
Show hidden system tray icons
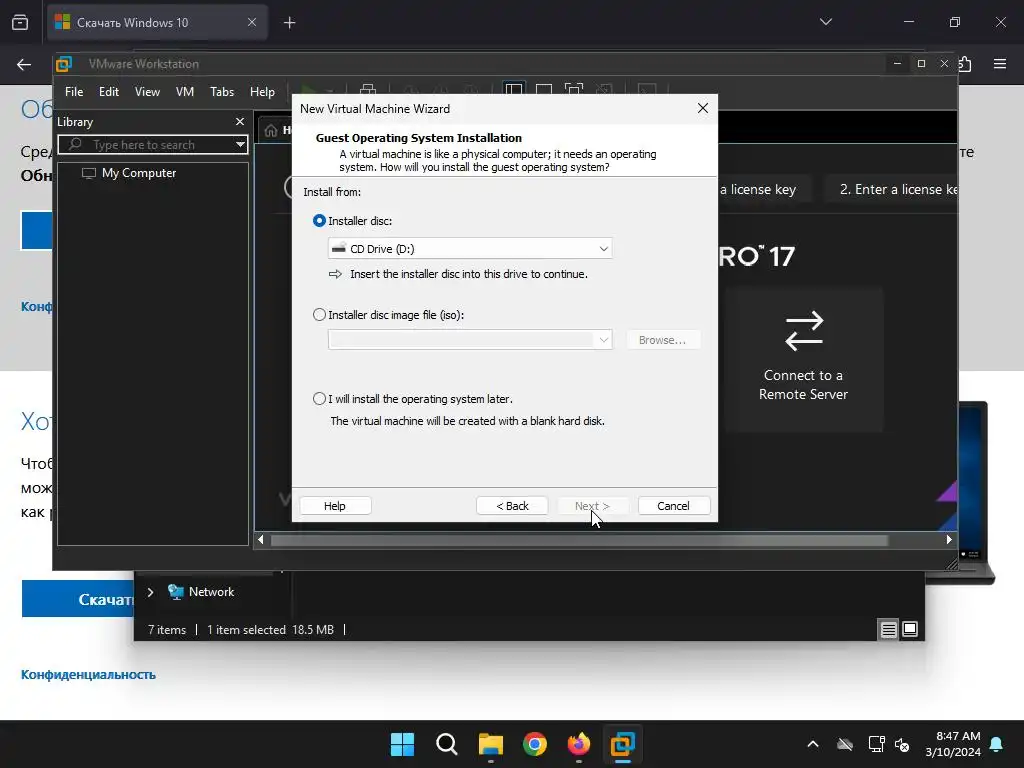(x=813, y=744)
